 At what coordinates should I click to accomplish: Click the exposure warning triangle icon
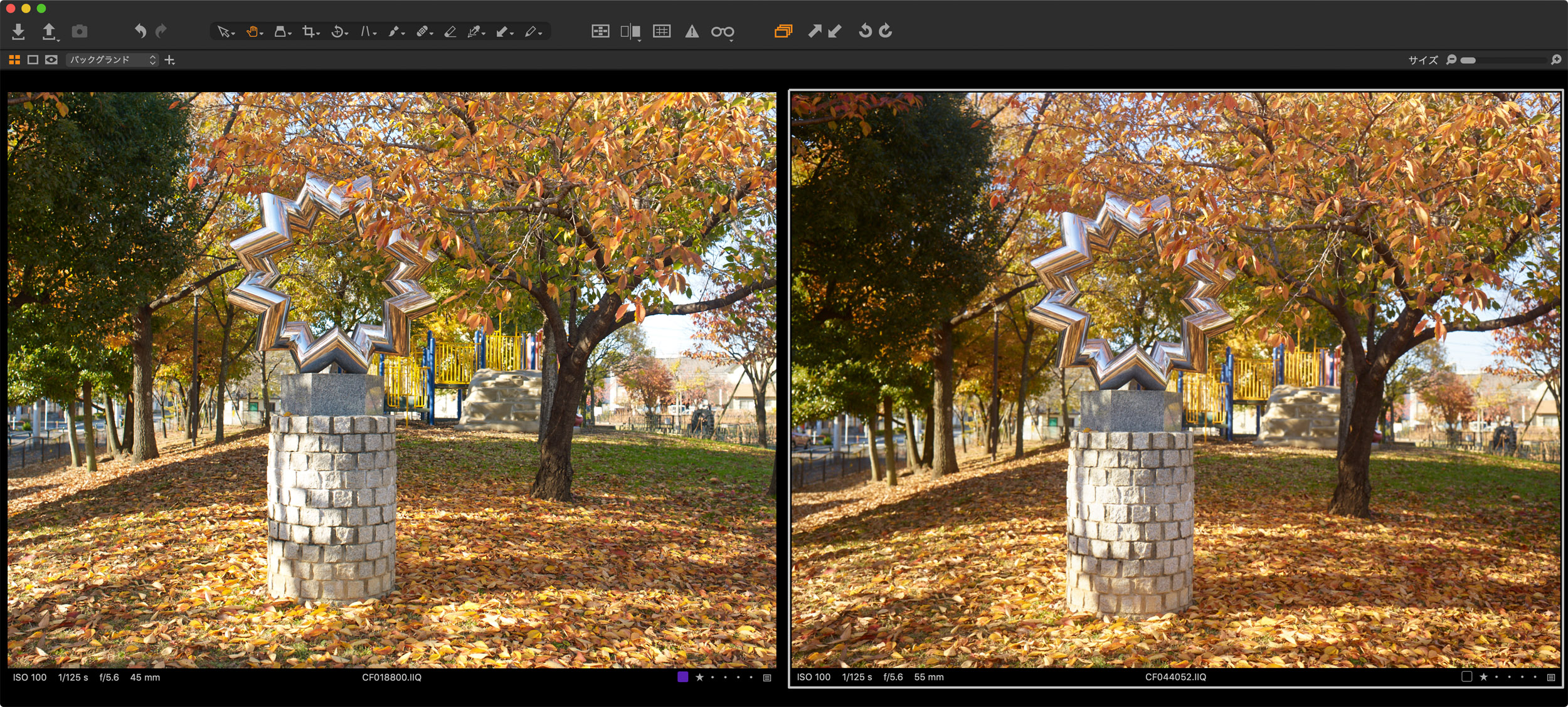(692, 31)
